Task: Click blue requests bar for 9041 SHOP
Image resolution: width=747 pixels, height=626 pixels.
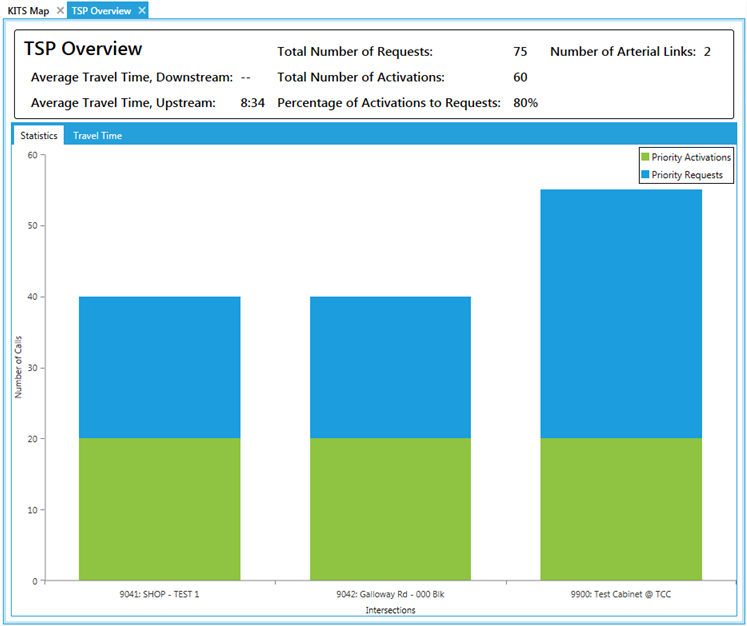Action: [159, 366]
